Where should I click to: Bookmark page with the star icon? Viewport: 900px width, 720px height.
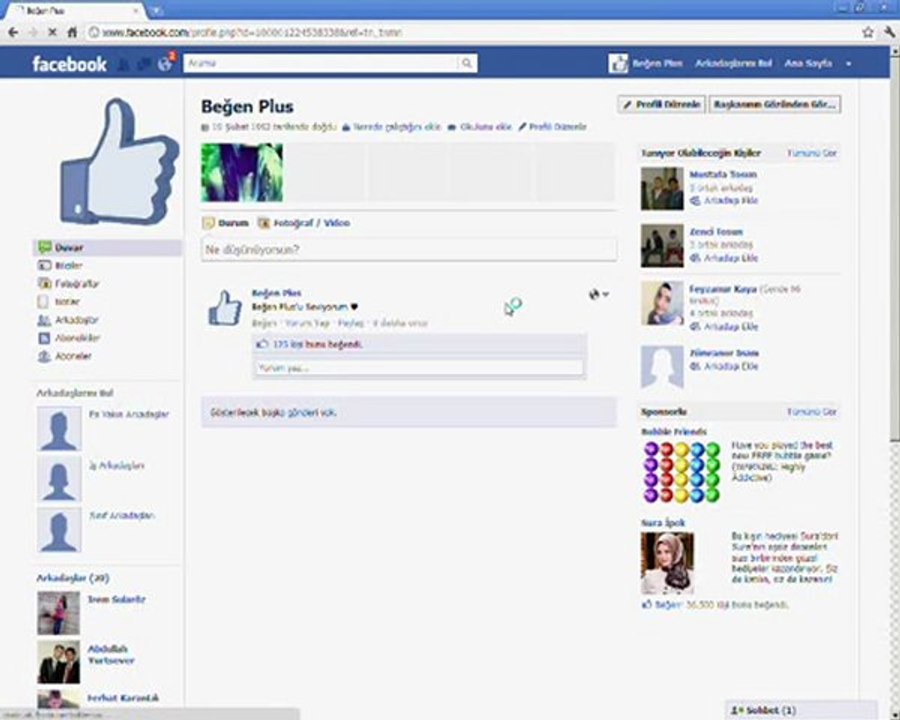click(x=868, y=32)
